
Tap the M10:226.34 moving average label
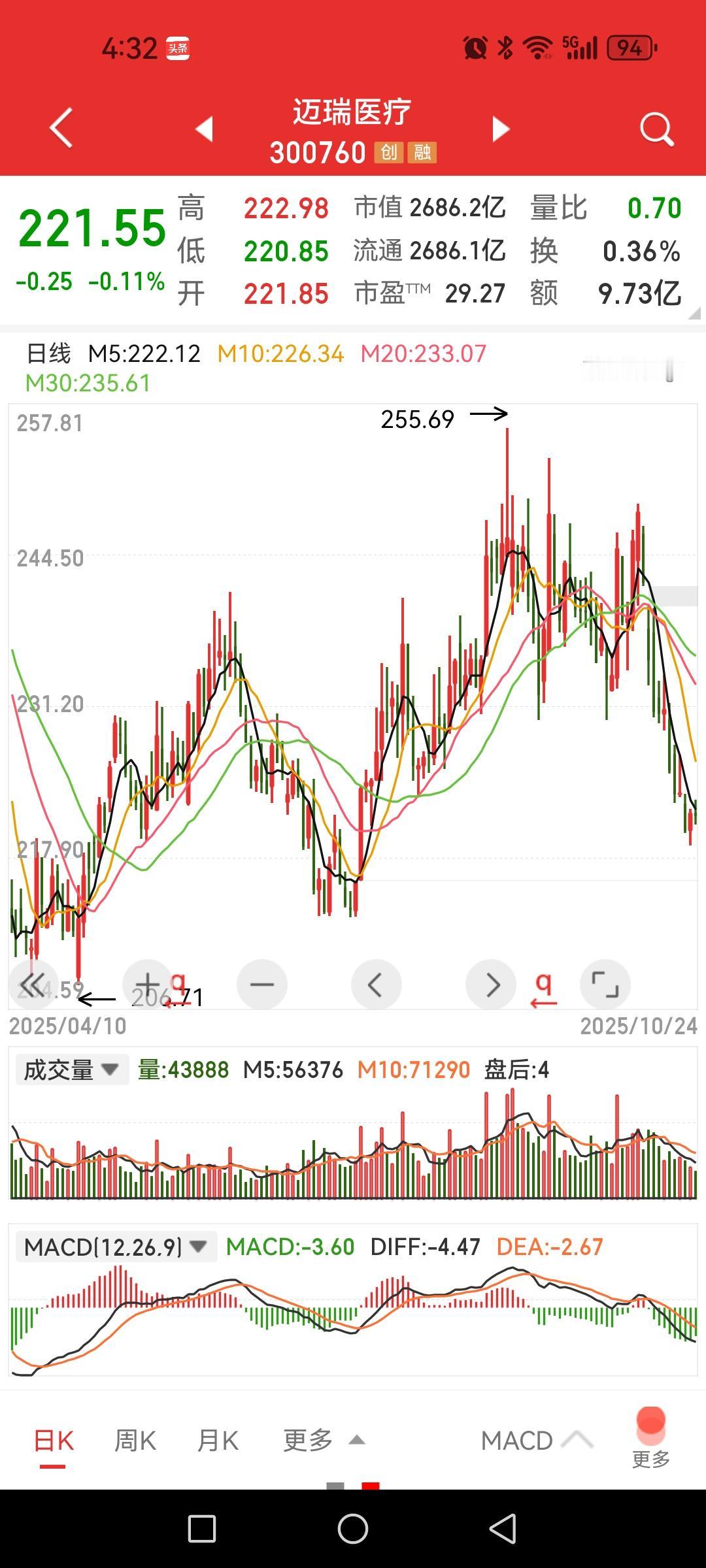tap(280, 354)
